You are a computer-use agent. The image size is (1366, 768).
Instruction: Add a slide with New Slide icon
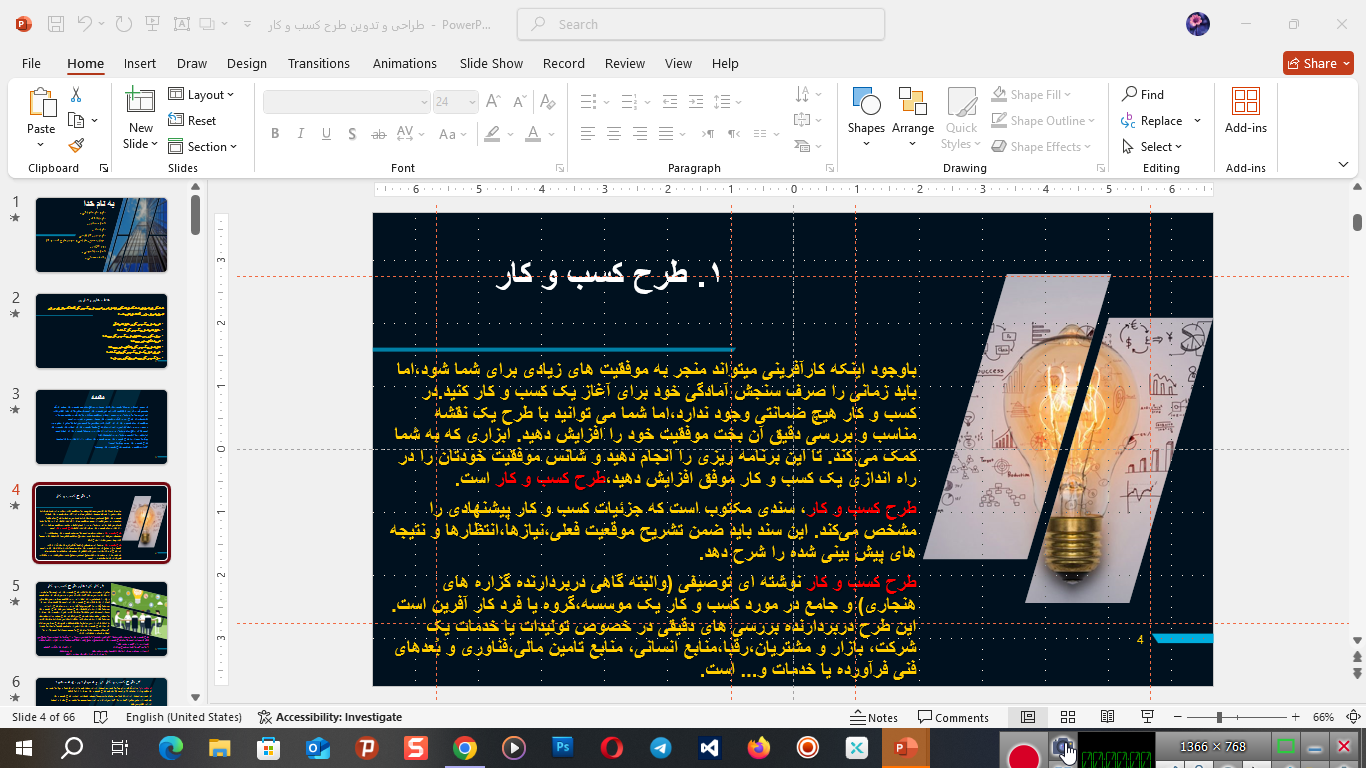click(140, 102)
